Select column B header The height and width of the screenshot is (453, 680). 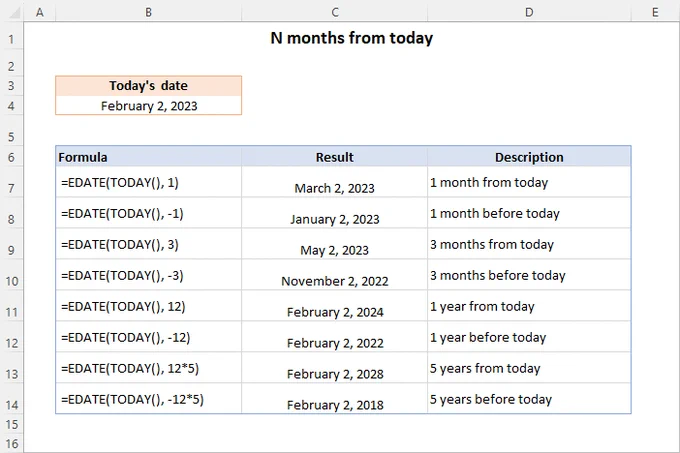(x=148, y=12)
